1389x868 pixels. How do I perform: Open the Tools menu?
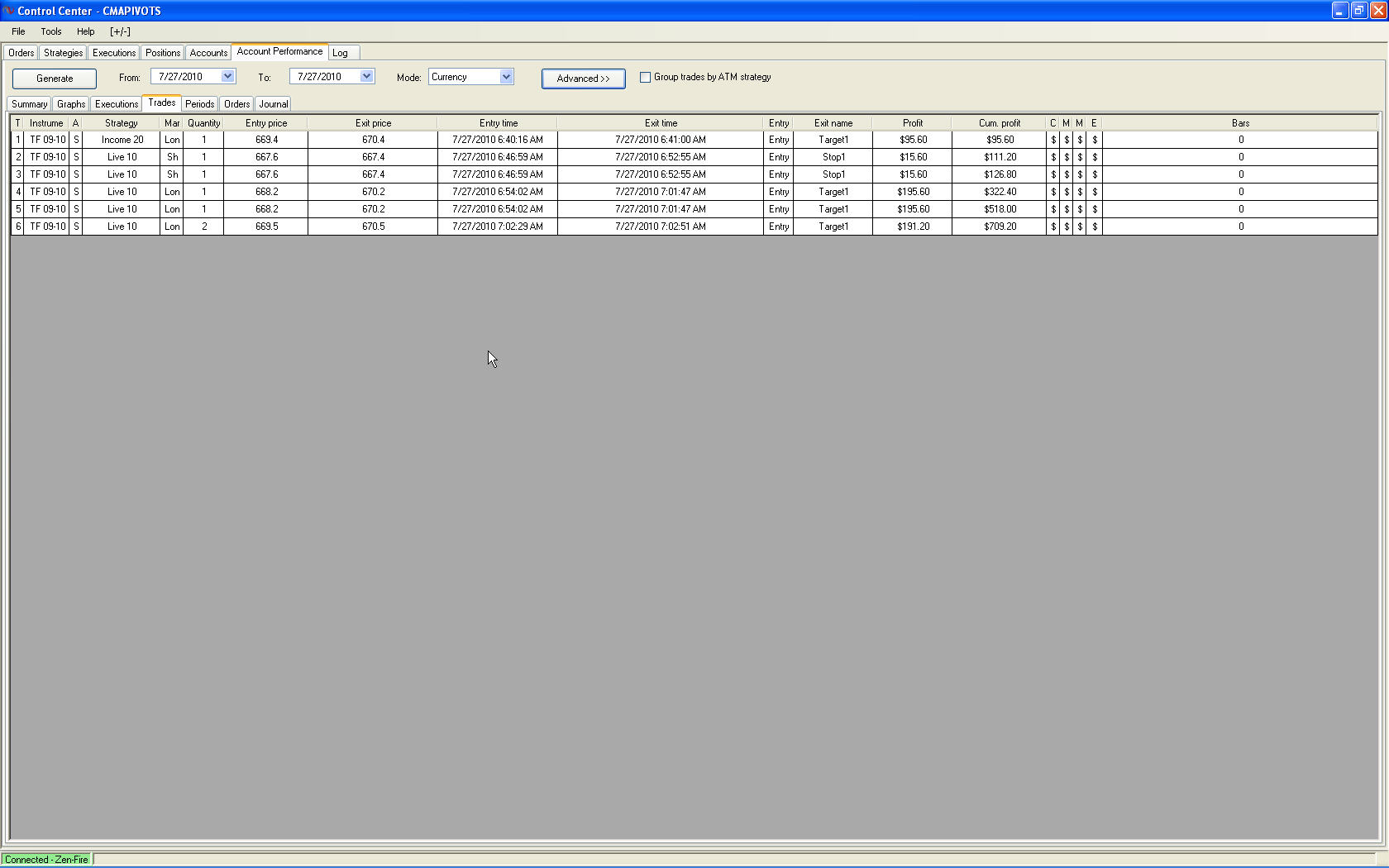51,31
